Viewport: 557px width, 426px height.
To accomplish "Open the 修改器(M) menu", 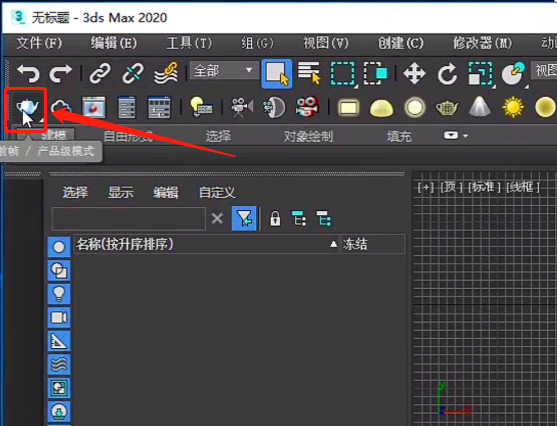I will (x=482, y=43).
